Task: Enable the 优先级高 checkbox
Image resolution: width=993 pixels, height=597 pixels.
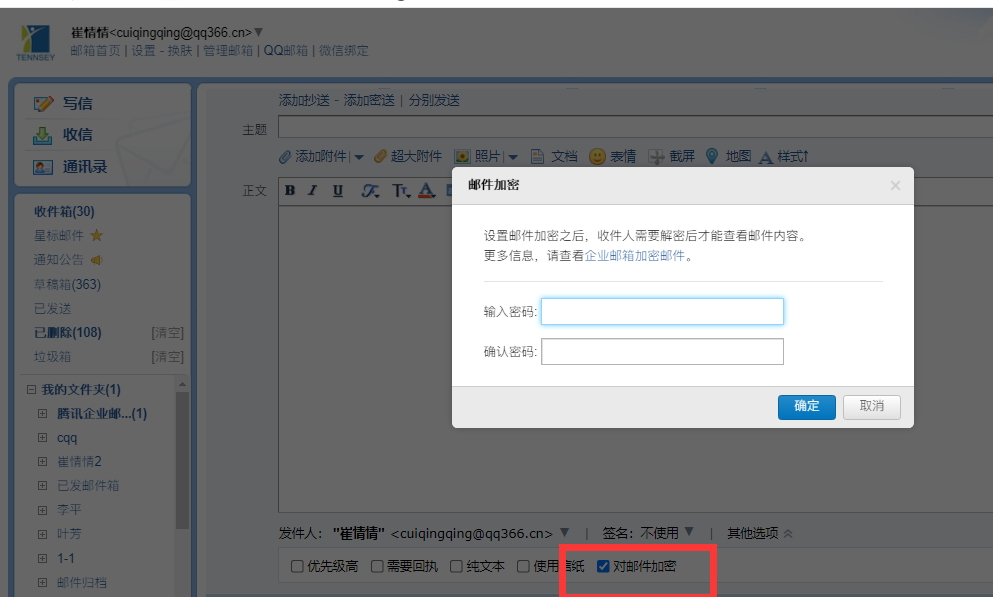Action: (x=297, y=566)
